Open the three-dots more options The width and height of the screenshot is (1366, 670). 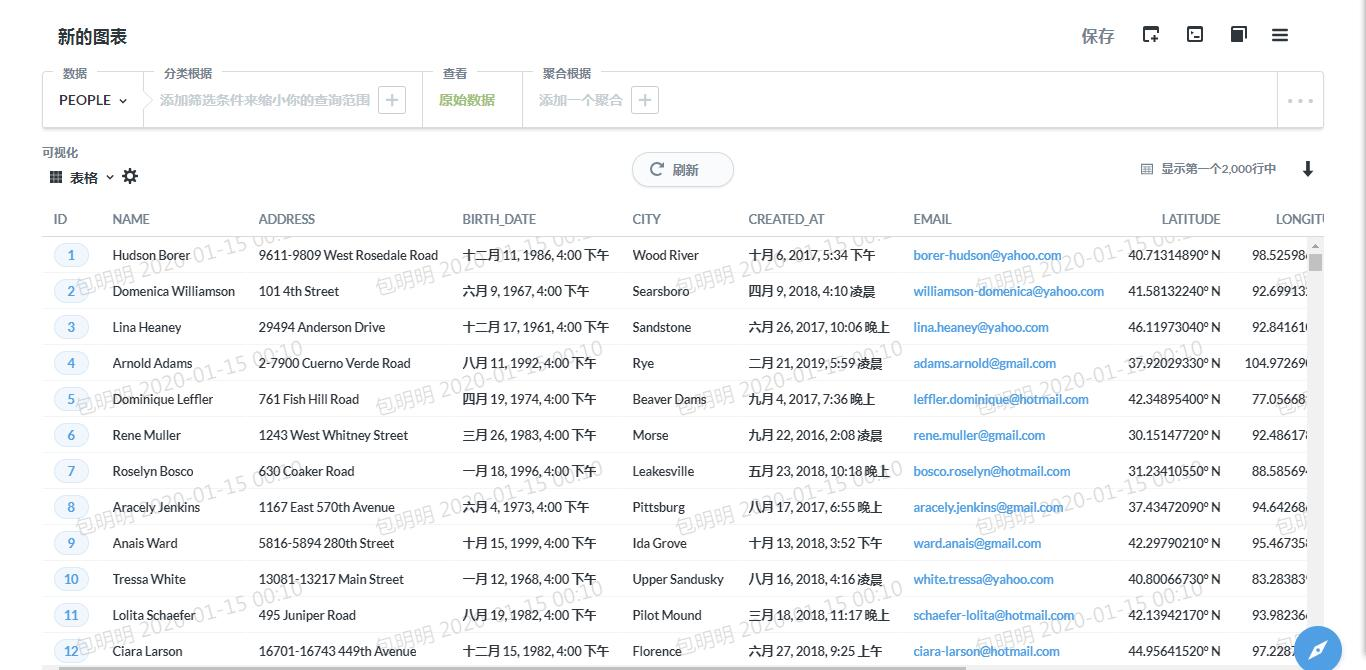point(1300,100)
